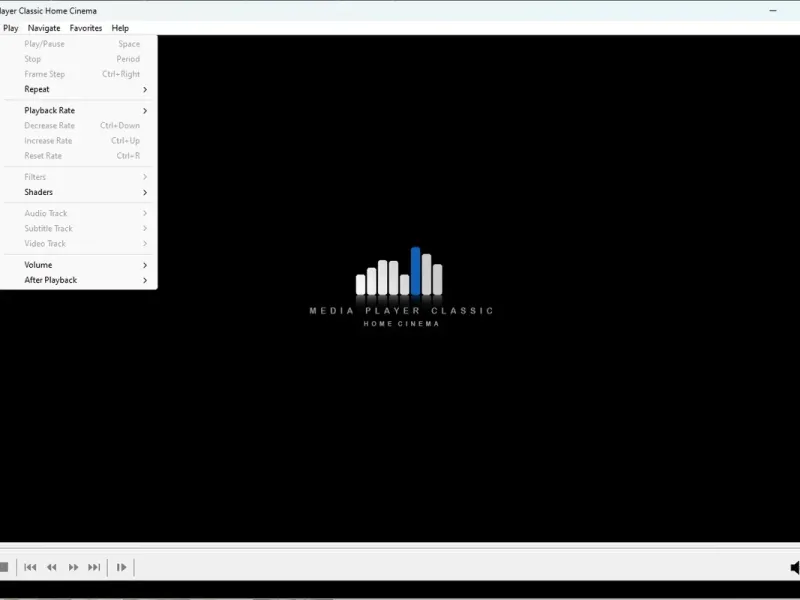Open the Help menu
The width and height of the screenshot is (800, 600).
click(x=120, y=28)
